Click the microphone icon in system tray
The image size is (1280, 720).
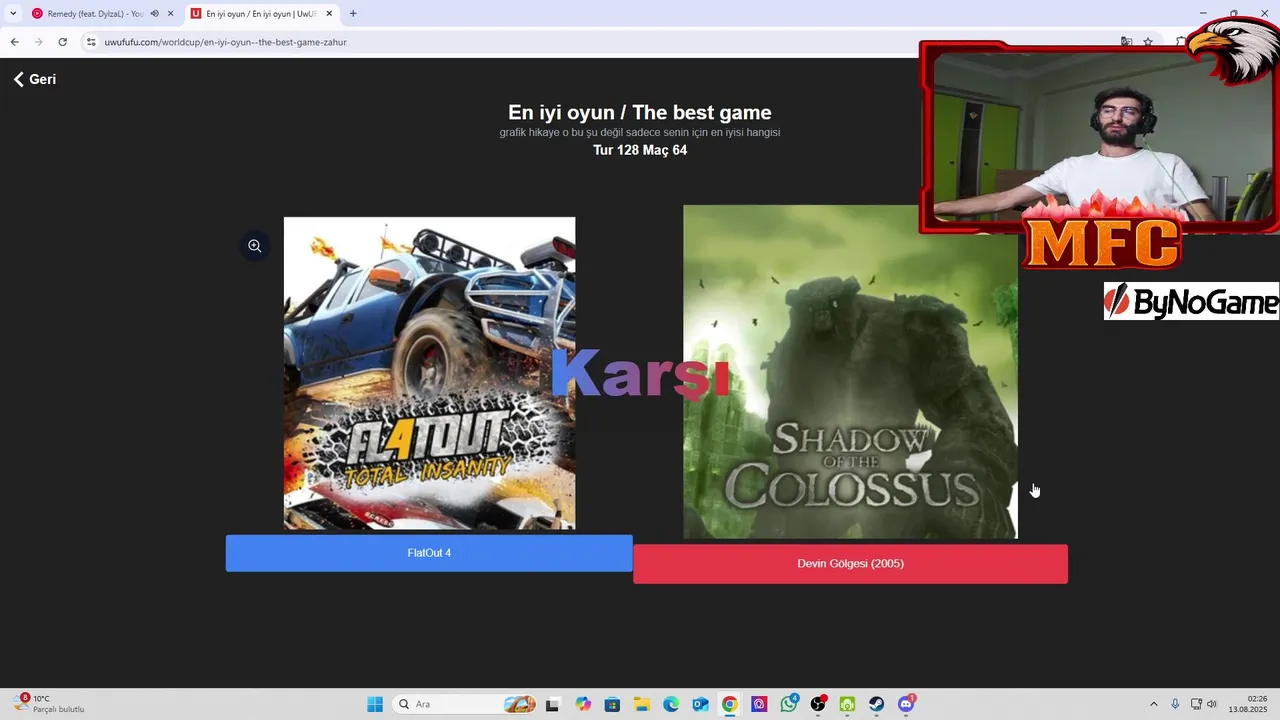pyautogui.click(x=1175, y=704)
